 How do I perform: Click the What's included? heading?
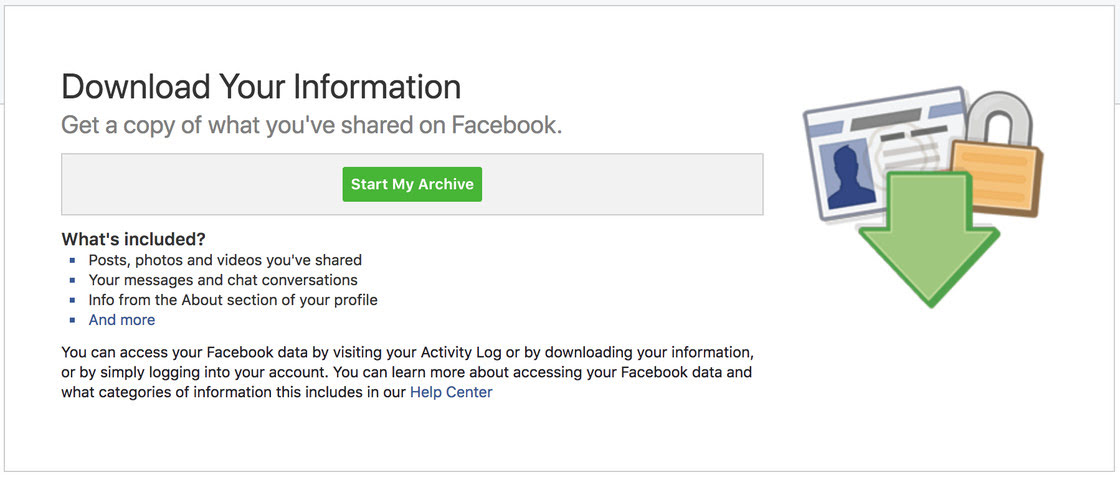pos(133,239)
